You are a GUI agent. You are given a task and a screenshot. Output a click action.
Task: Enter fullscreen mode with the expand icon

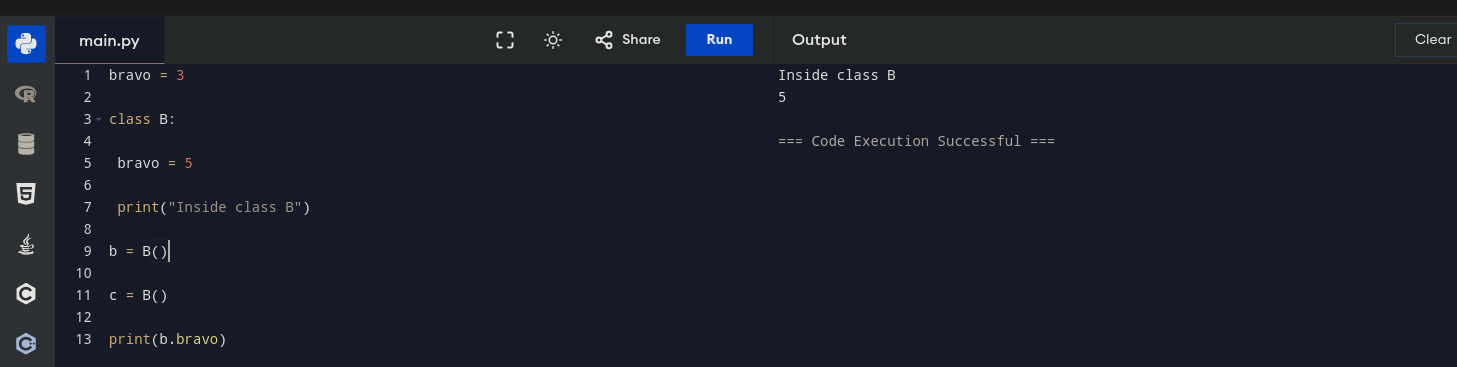click(x=505, y=40)
